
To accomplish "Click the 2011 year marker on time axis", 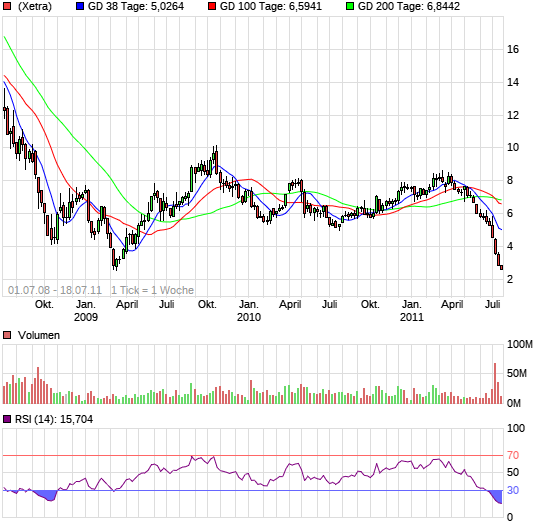I will [x=412, y=317].
